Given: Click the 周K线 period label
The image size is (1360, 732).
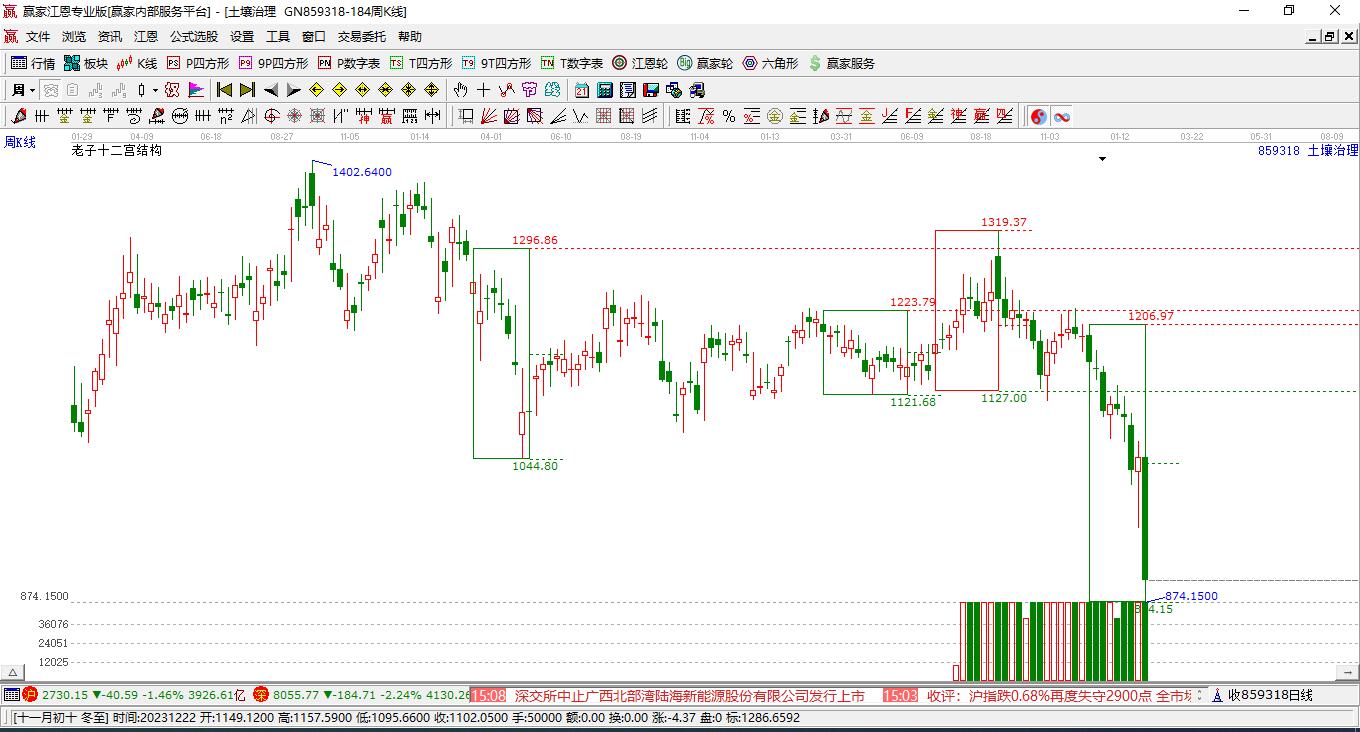Looking at the screenshot, I should (x=20, y=142).
